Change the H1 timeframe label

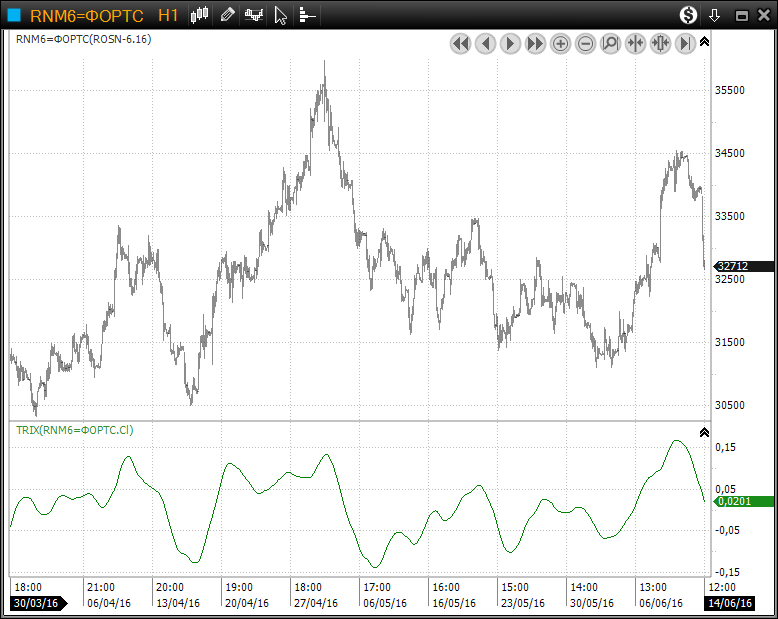[168, 15]
